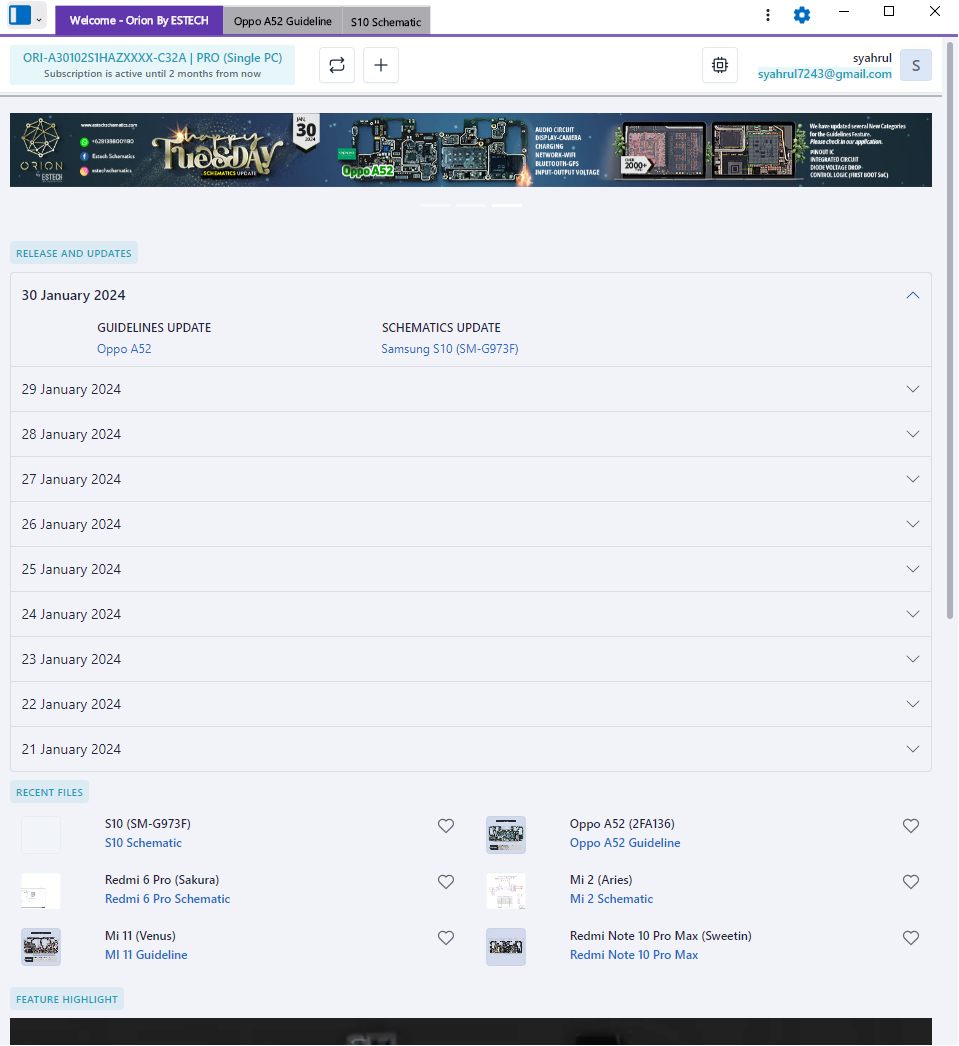Open the Redmi 6 Pro Schematic link
Viewport: 959px width, 1046px height.
click(167, 899)
